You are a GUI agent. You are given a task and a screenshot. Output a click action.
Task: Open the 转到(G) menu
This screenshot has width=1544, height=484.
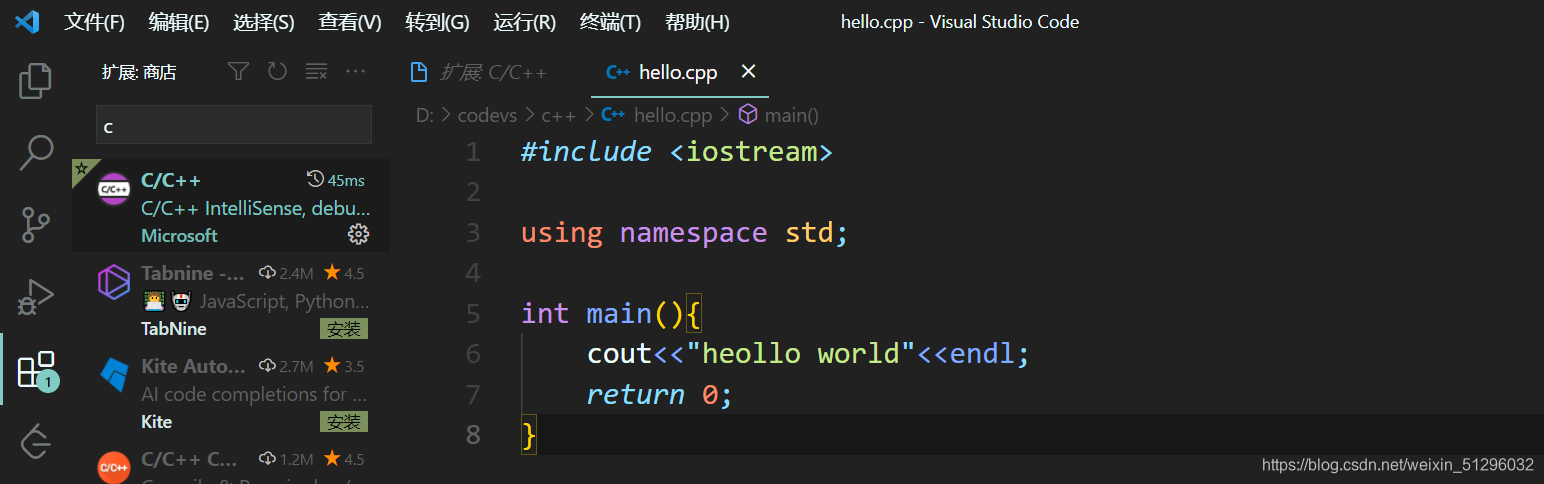pos(437,22)
